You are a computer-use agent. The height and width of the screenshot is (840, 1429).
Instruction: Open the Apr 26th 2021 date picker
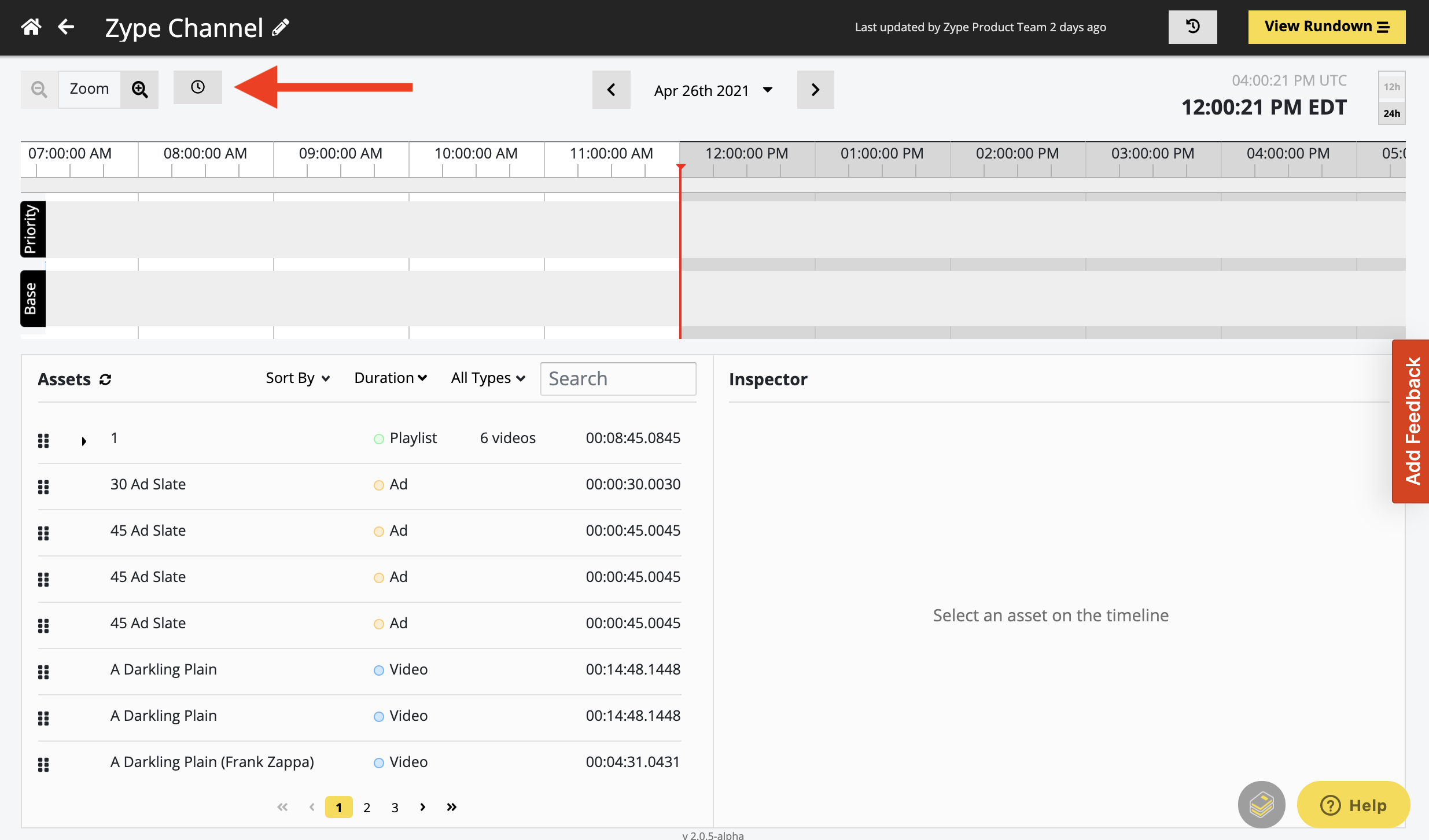[x=713, y=90]
